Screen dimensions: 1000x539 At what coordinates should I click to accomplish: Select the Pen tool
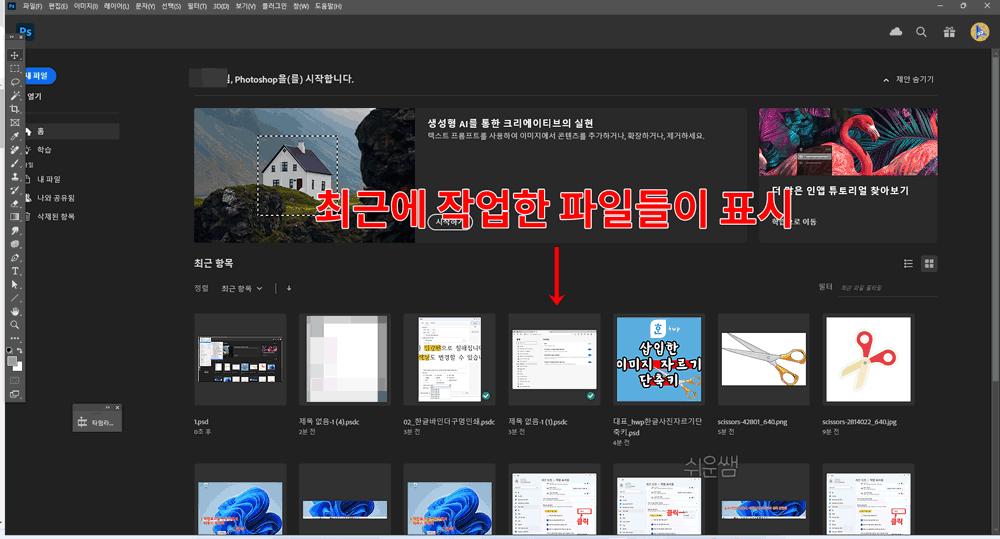(x=15, y=258)
